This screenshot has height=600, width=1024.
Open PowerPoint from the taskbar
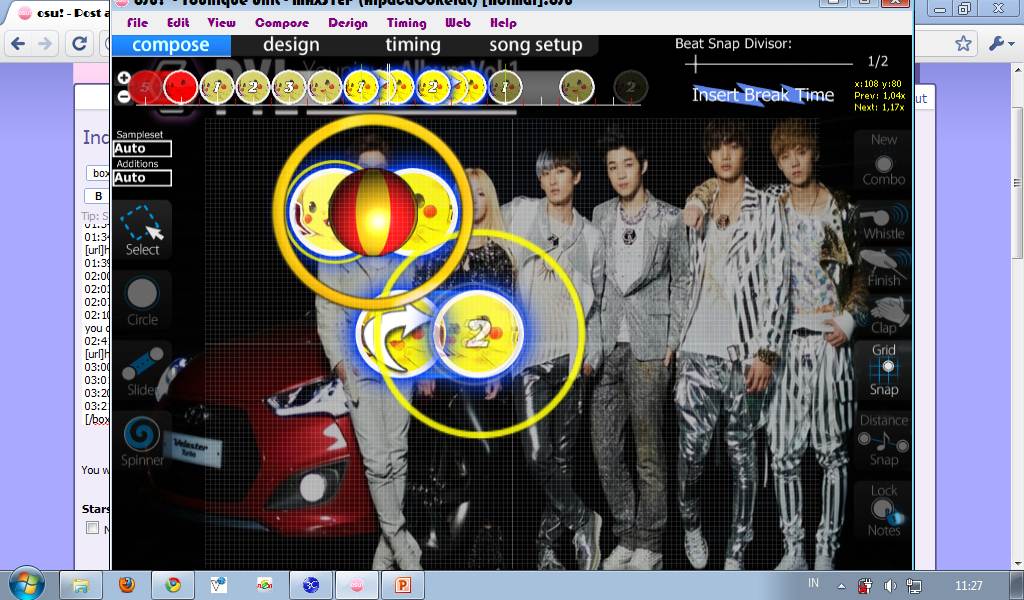(404, 584)
